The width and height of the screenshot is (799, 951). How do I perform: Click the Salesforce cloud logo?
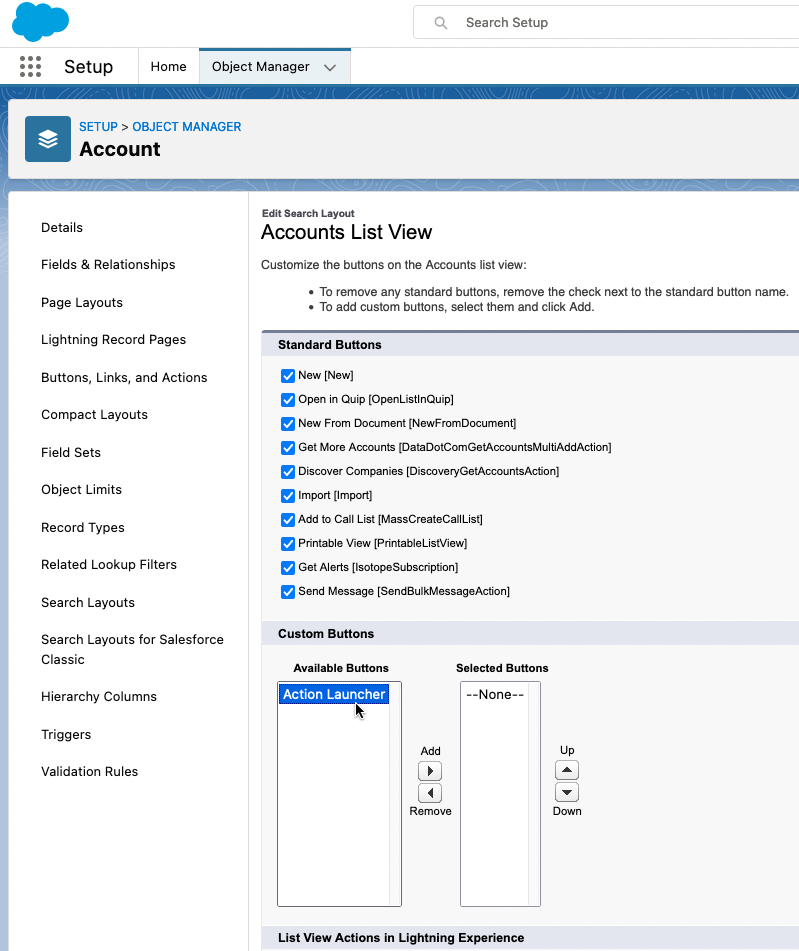coord(40,21)
